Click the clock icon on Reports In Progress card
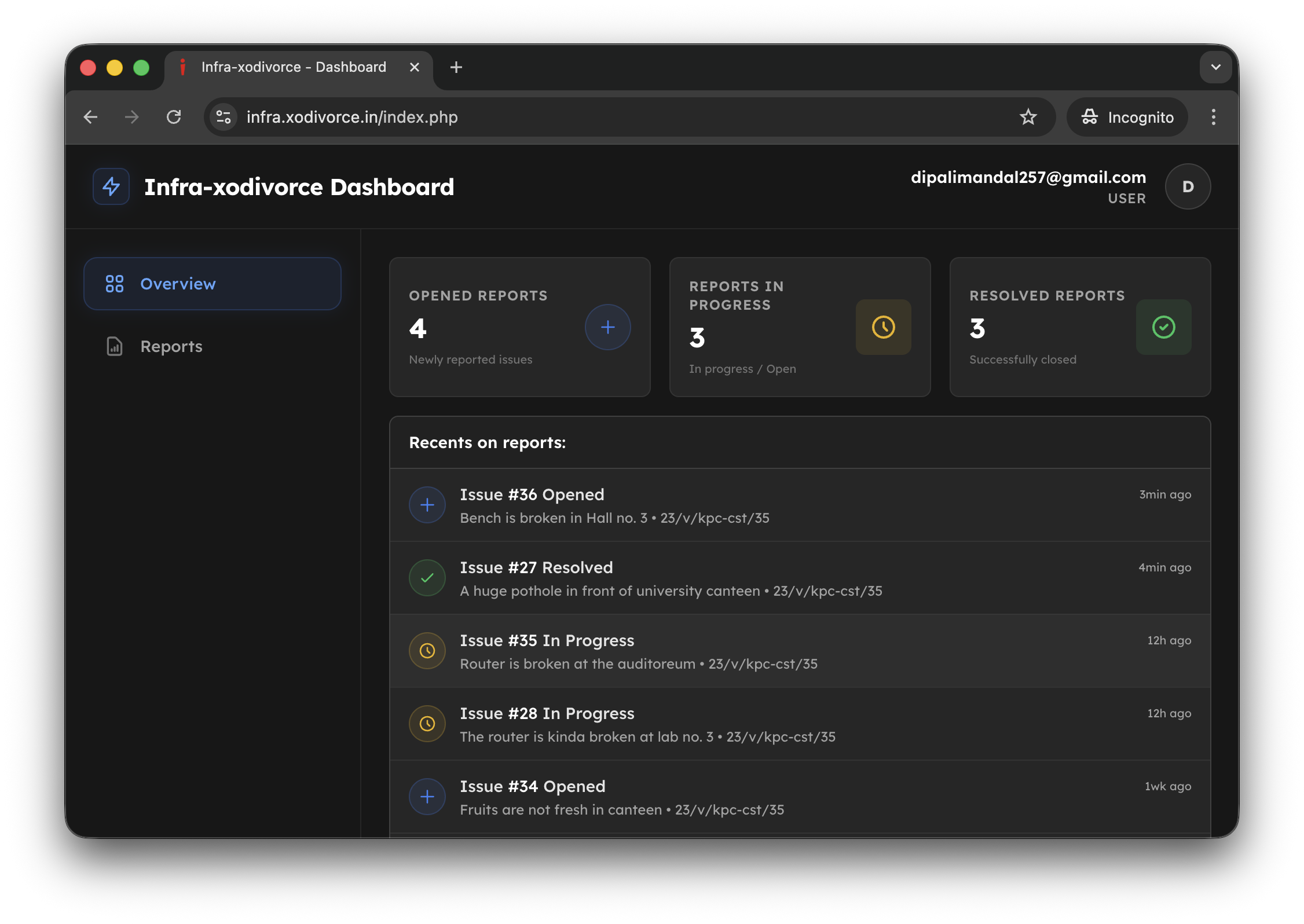The width and height of the screenshot is (1304, 924). tap(883, 327)
